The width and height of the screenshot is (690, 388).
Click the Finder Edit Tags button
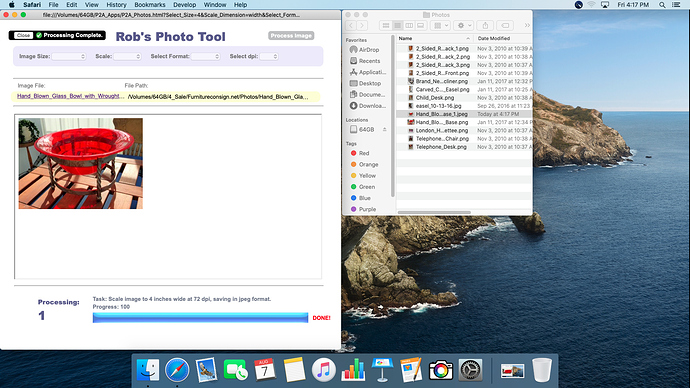tap(506, 26)
